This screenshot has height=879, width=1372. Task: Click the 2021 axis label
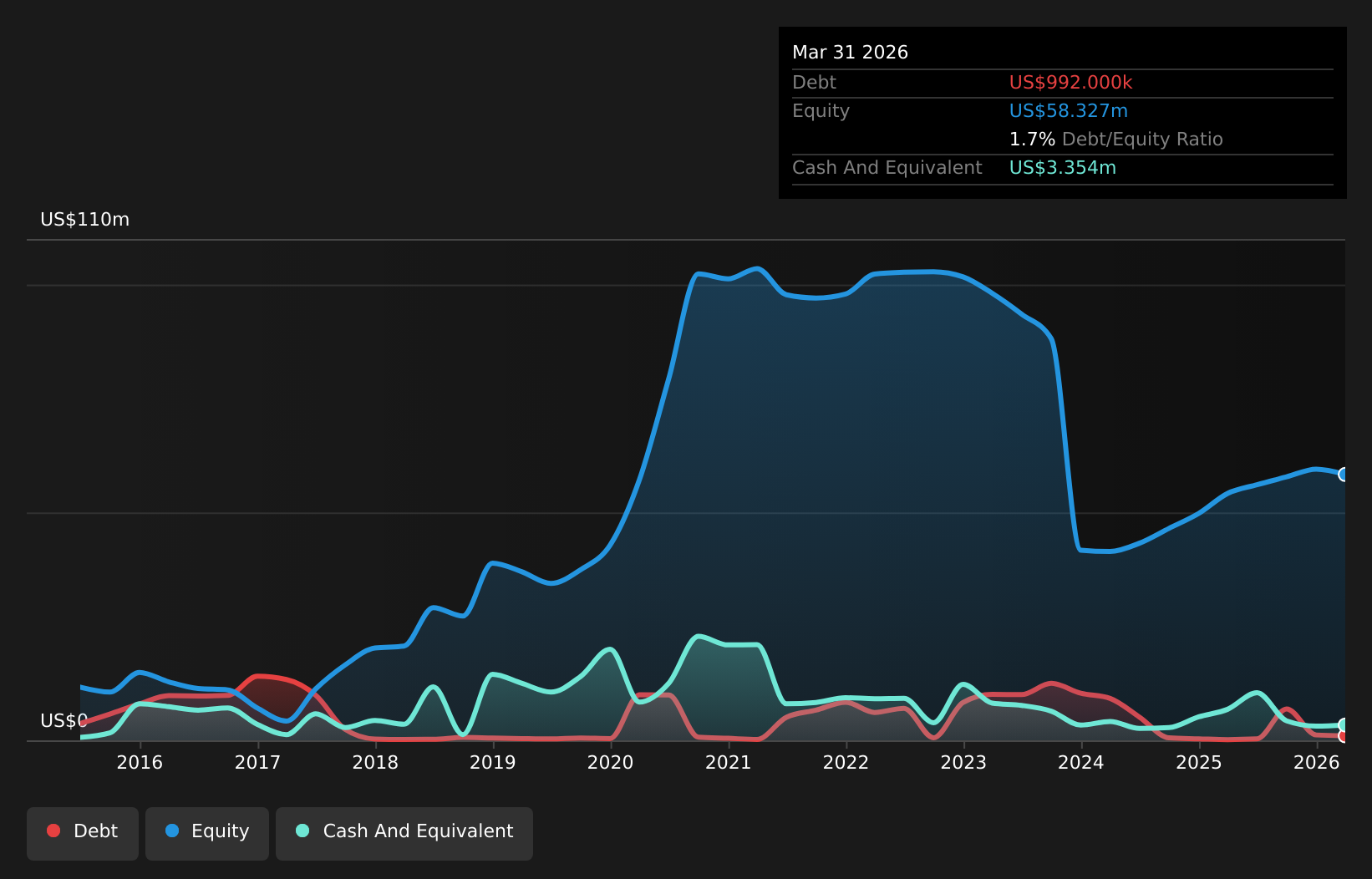pos(729,762)
